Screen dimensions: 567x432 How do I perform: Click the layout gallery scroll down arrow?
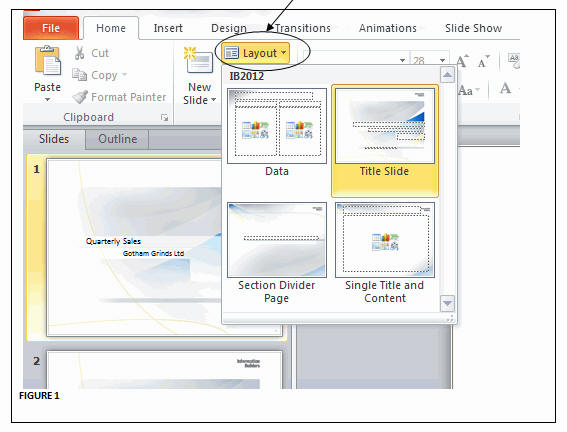(x=447, y=304)
